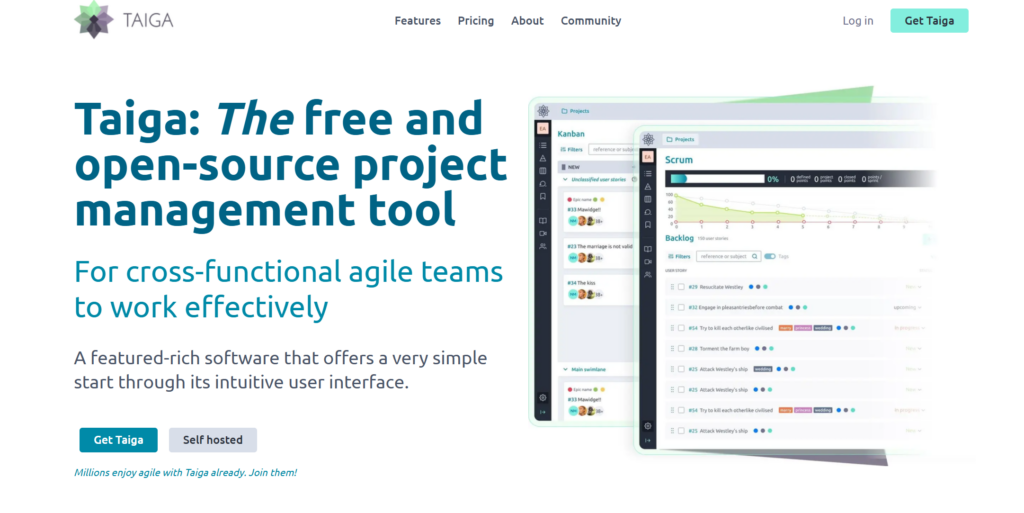This screenshot has height=513, width=1024.
Task: Open the wiki book icon in the Scrum sidebar
Action: [x=648, y=249]
